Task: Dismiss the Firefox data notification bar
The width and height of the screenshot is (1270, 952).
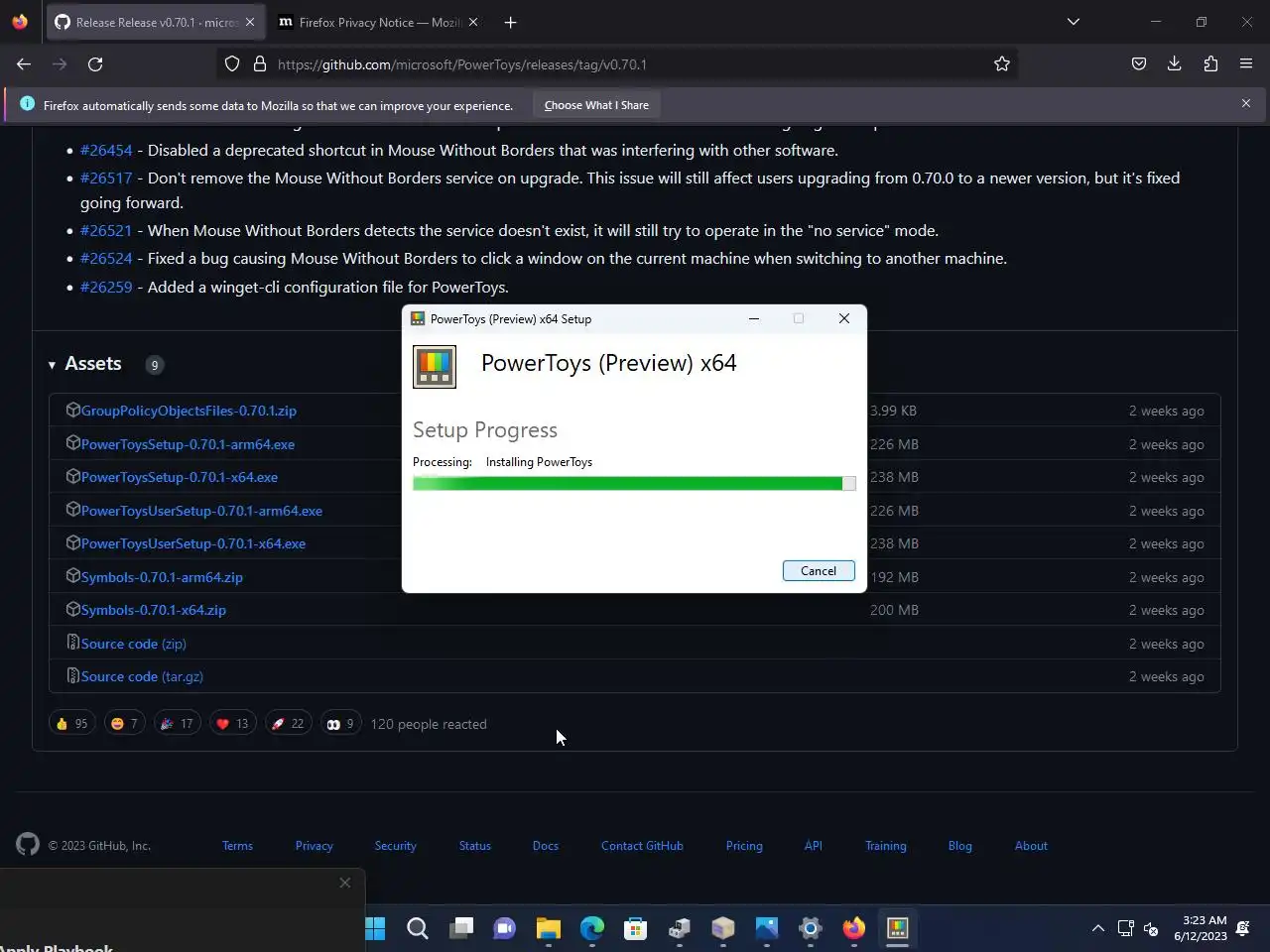Action: (1246, 103)
